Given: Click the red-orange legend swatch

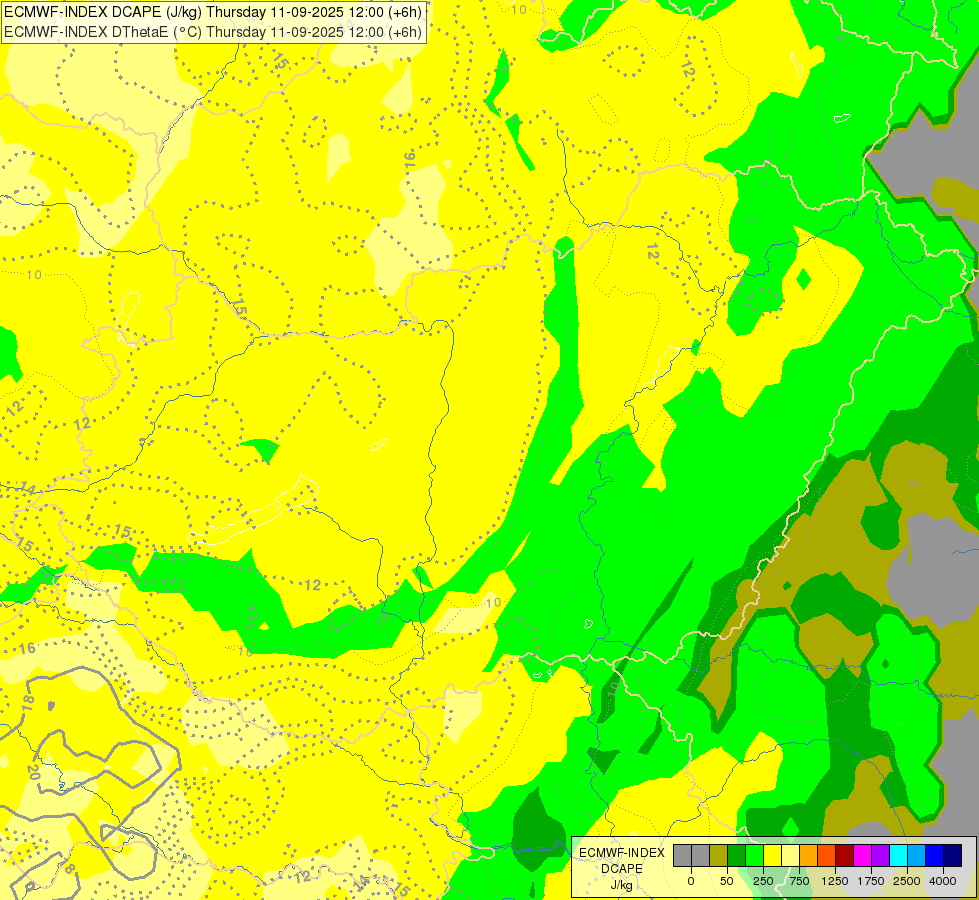Looking at the screenshot, I should coord(827,855).
